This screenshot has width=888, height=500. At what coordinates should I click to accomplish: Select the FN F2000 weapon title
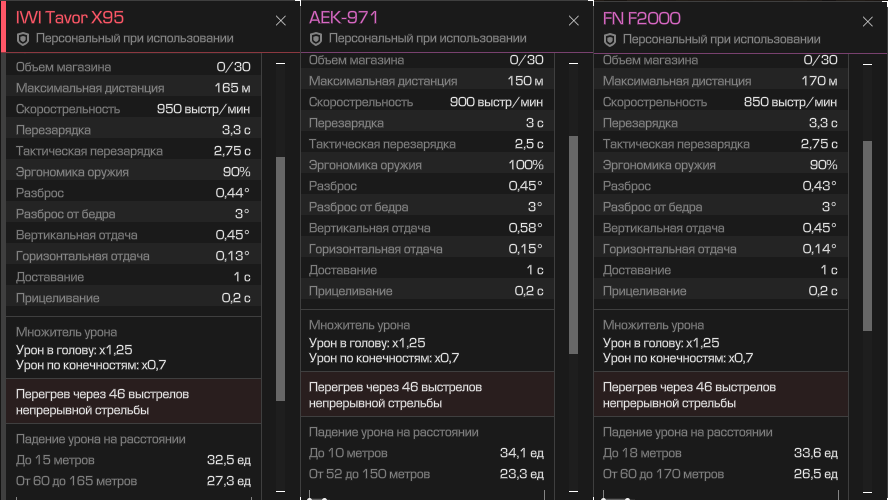[641, 19]
